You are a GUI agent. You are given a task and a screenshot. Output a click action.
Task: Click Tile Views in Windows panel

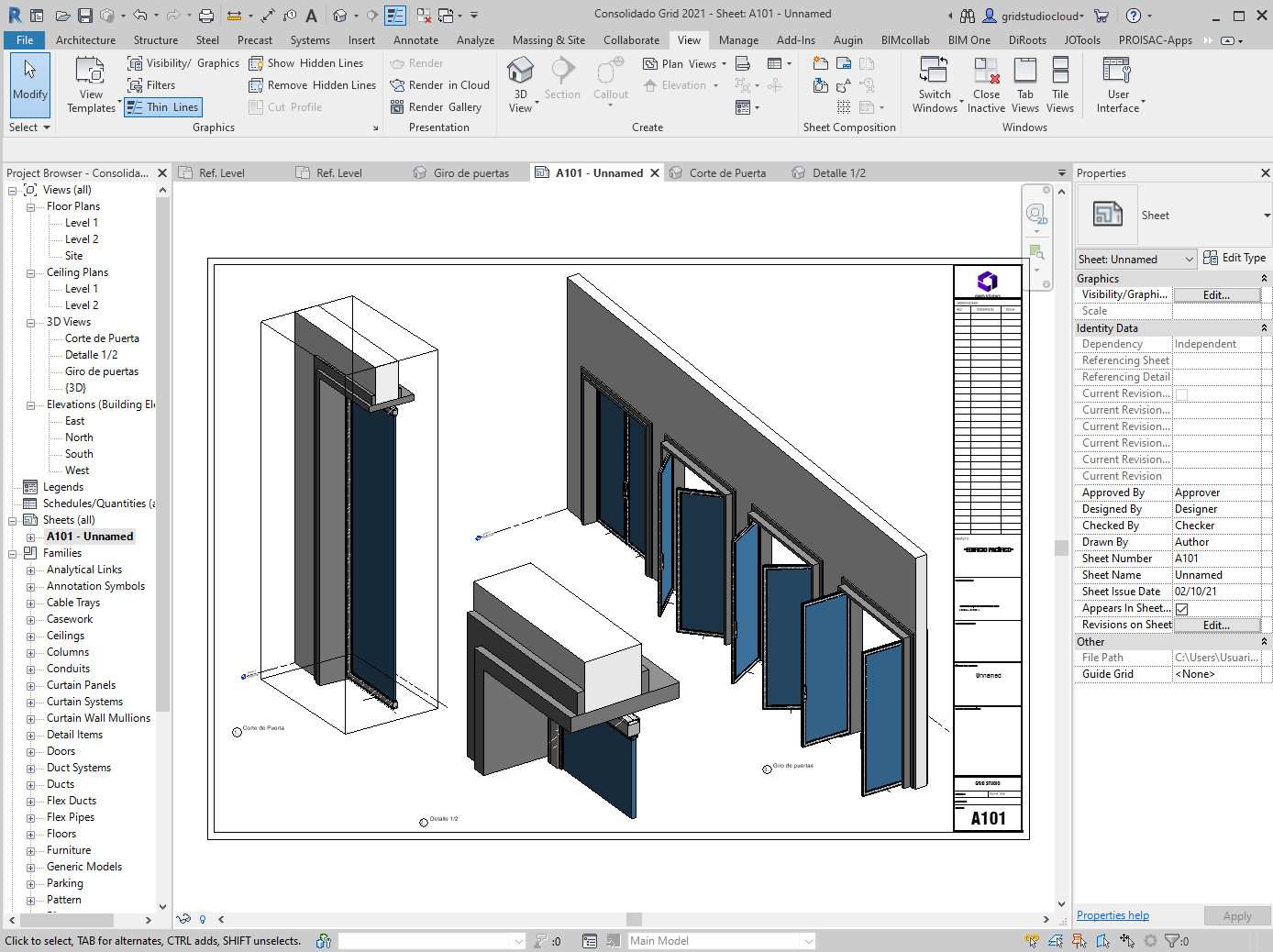[1060, 83]
